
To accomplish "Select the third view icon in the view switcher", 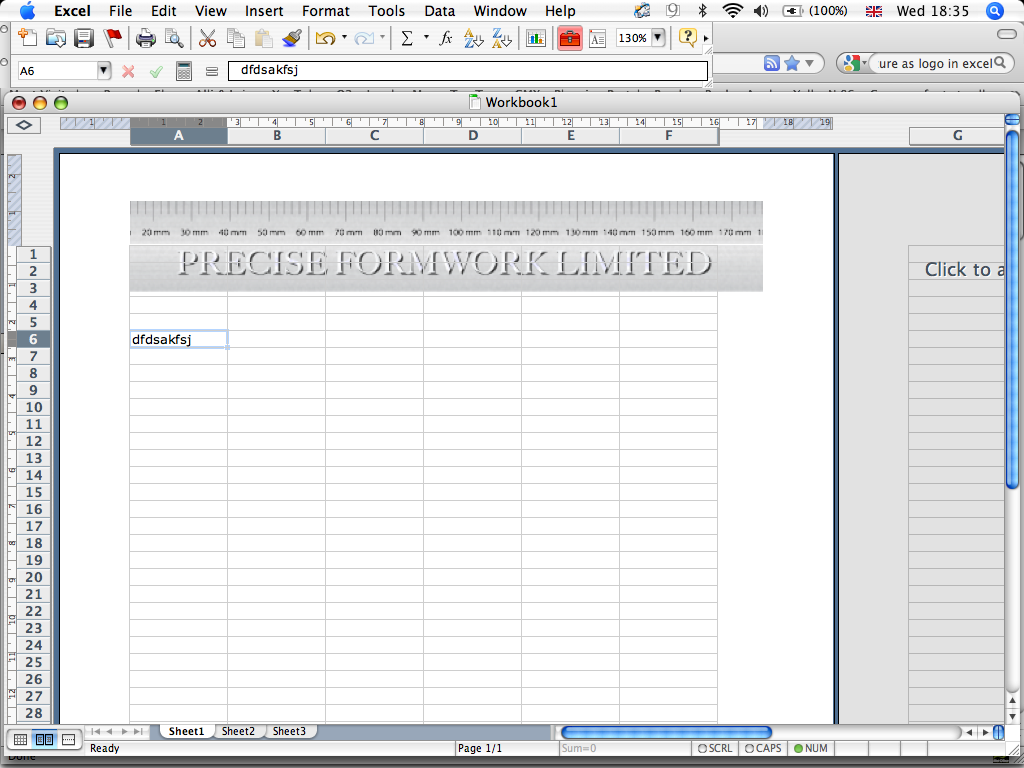I will [x=69, y=739].
